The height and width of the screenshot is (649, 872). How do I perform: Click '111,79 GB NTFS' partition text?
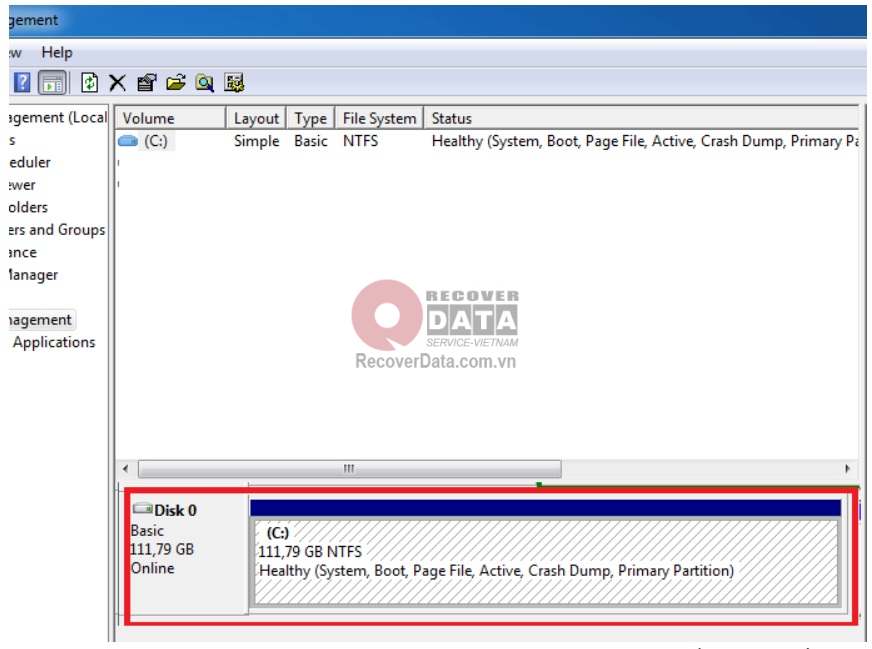pyautogui.click(x=310, y=552)
